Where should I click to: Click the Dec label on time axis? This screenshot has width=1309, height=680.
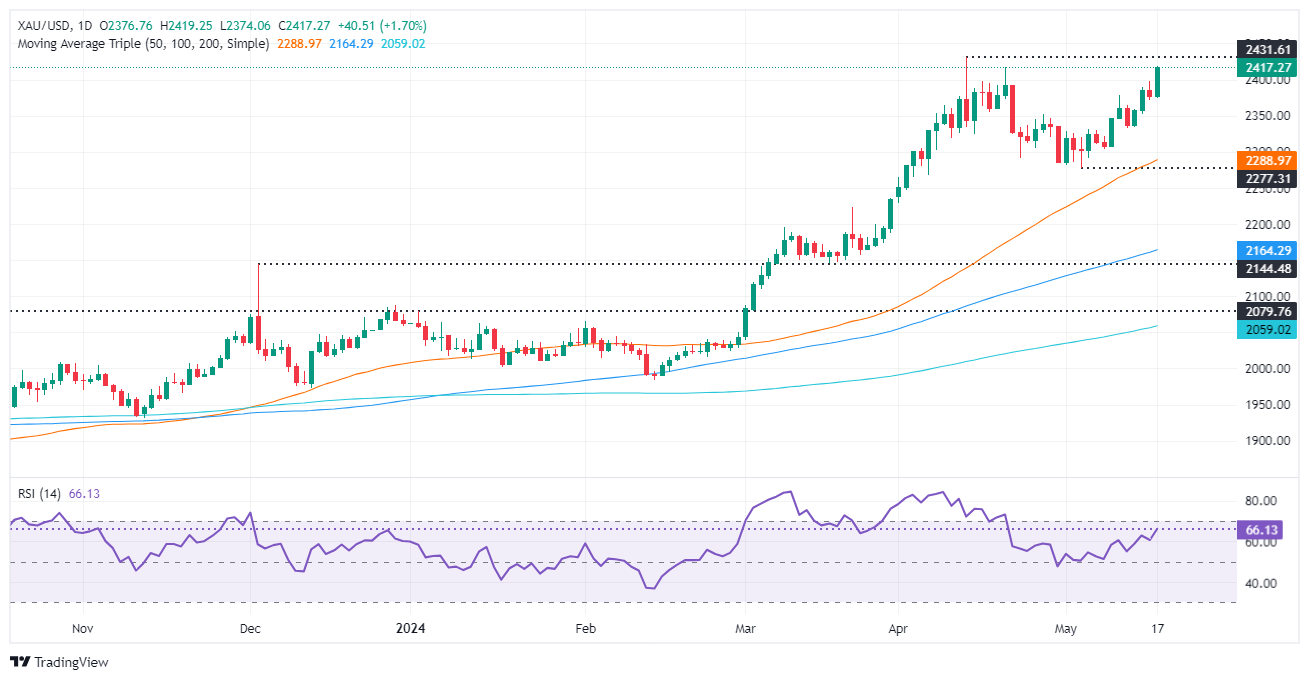click(x=250, y=629)
